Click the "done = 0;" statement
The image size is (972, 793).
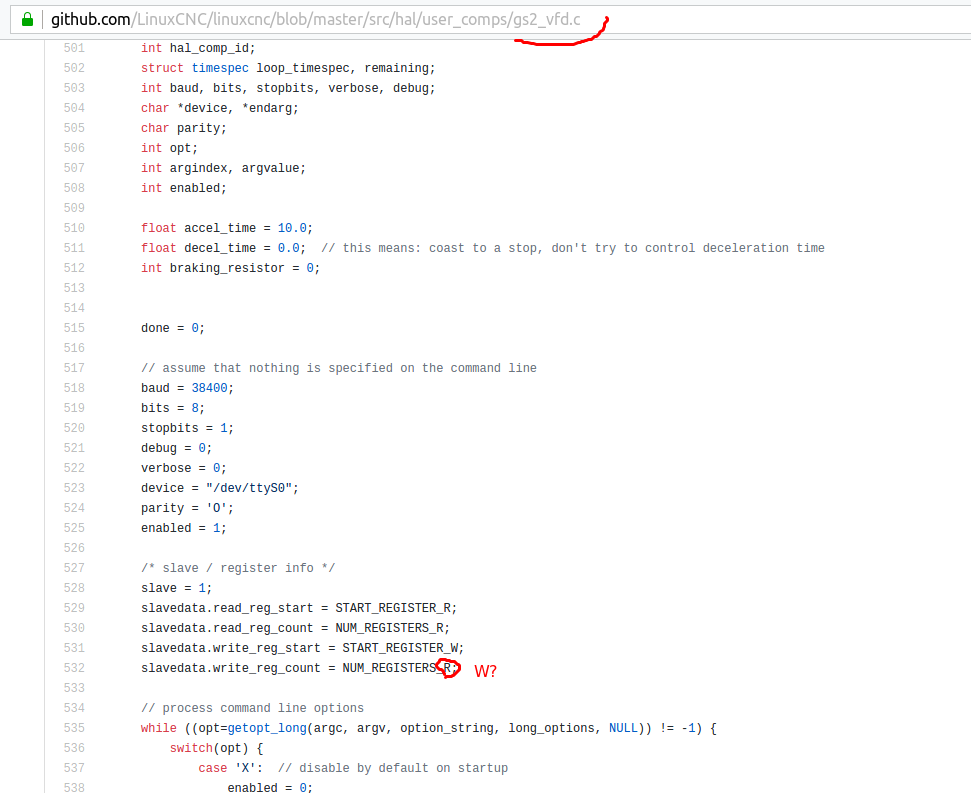[x=172, y=328]
